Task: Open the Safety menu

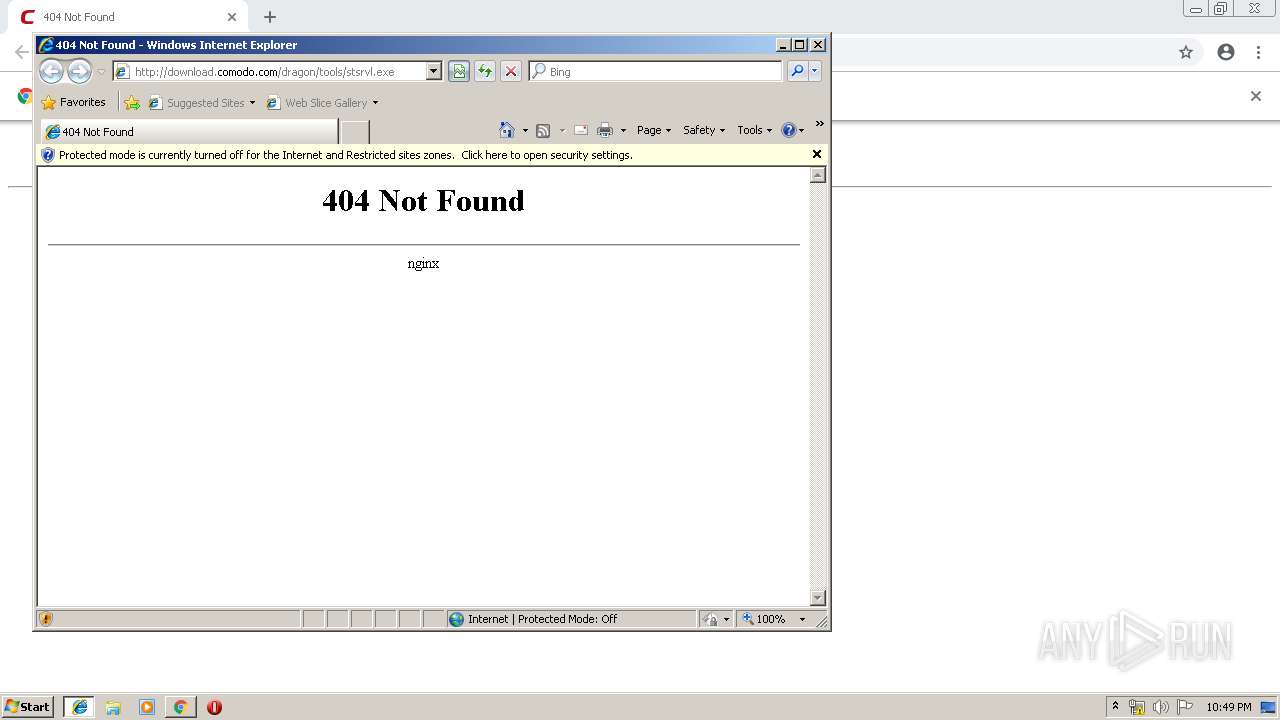Action: click(704, 130)
